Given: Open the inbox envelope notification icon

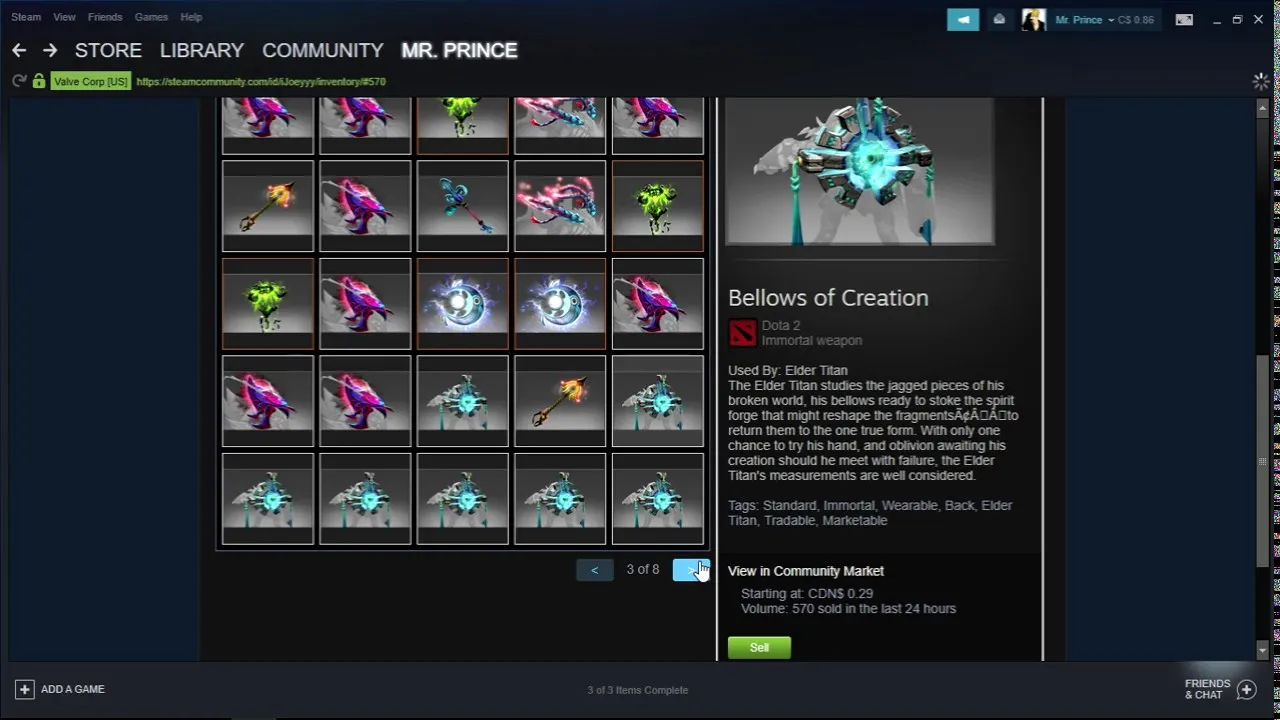Looking at the screenshot, I should [x=999, y=19].
